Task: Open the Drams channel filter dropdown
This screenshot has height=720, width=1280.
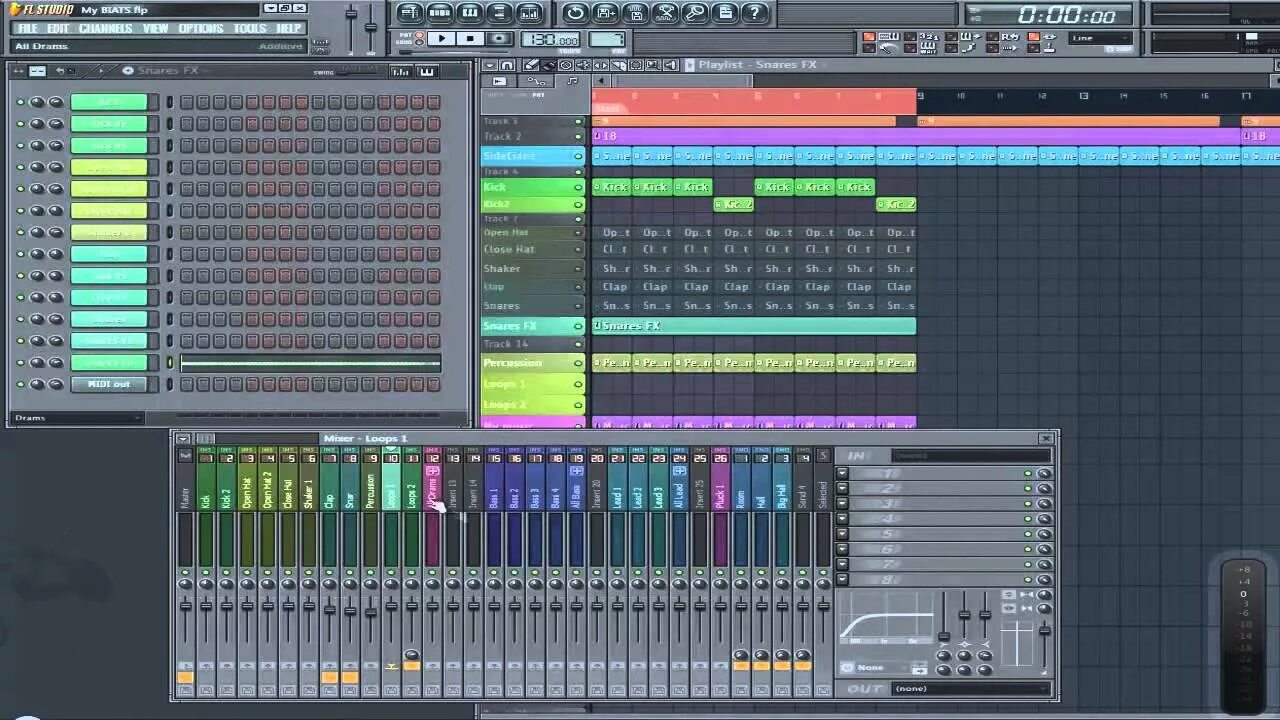Action: (x=76, y=418)
